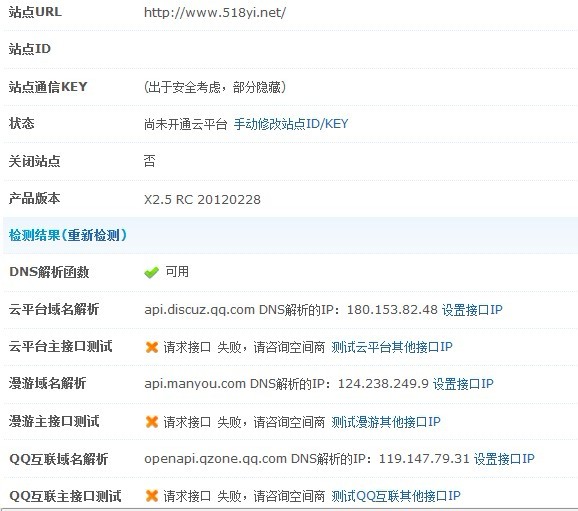
Task: Click orange X icon for 云平台主接口测试
Action: (x=152, y=347)
